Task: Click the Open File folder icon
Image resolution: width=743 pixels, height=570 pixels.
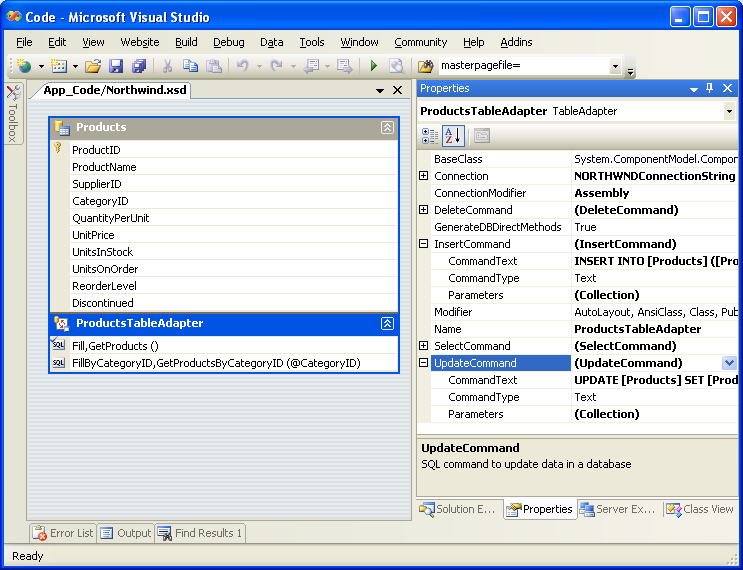Action: point(92,66)
